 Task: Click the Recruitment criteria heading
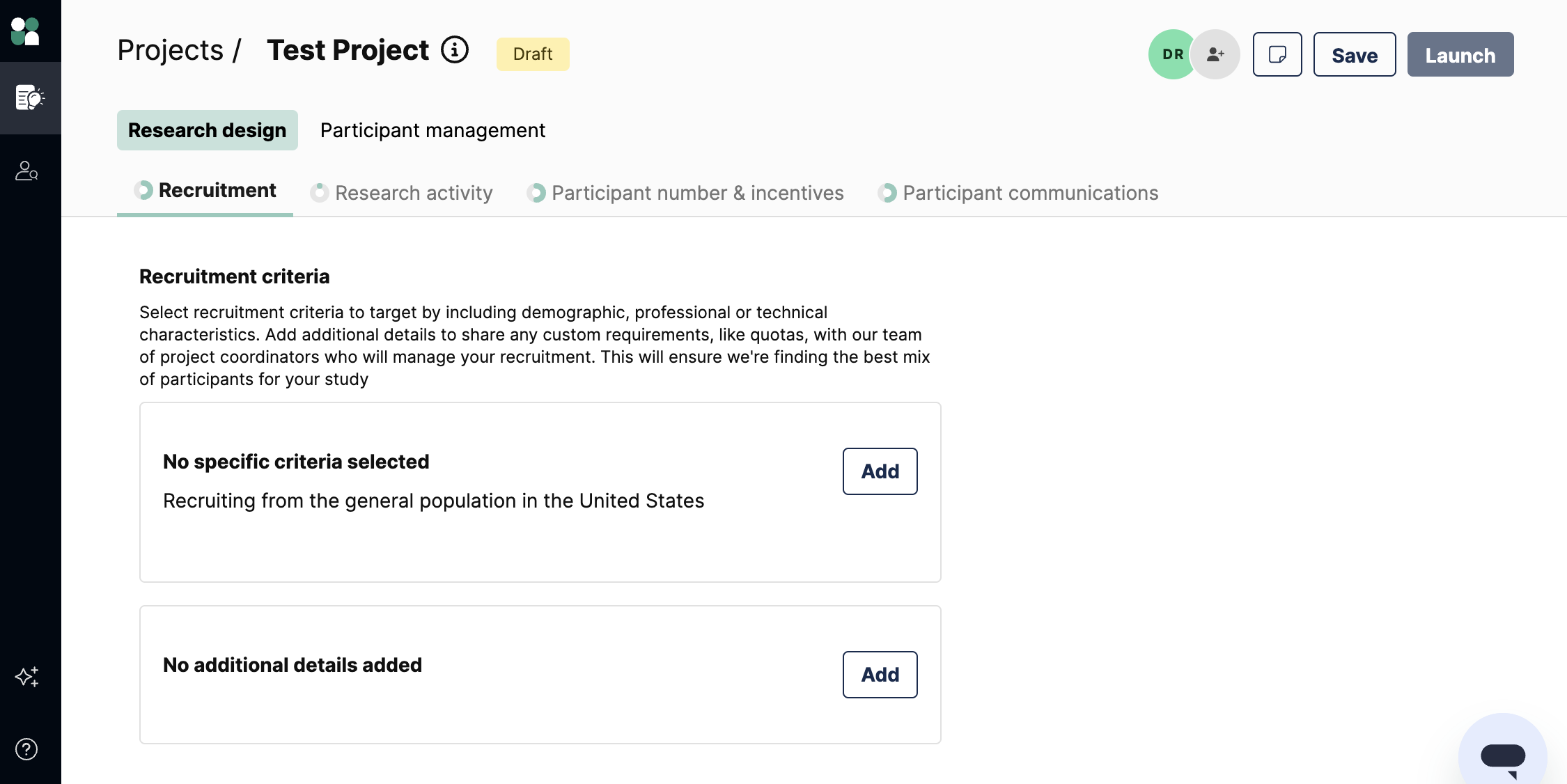235,276
